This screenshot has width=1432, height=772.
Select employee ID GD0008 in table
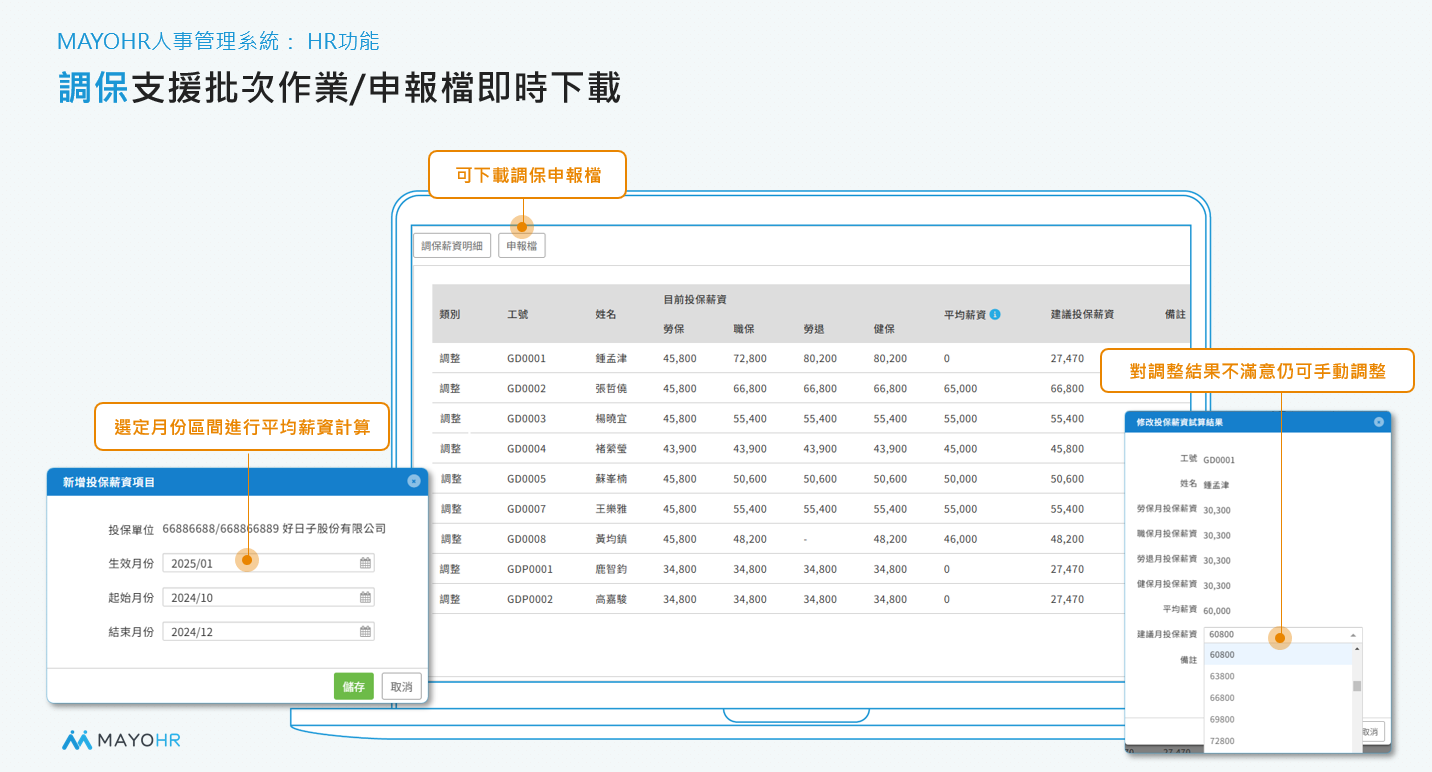[x=527, y=538]
